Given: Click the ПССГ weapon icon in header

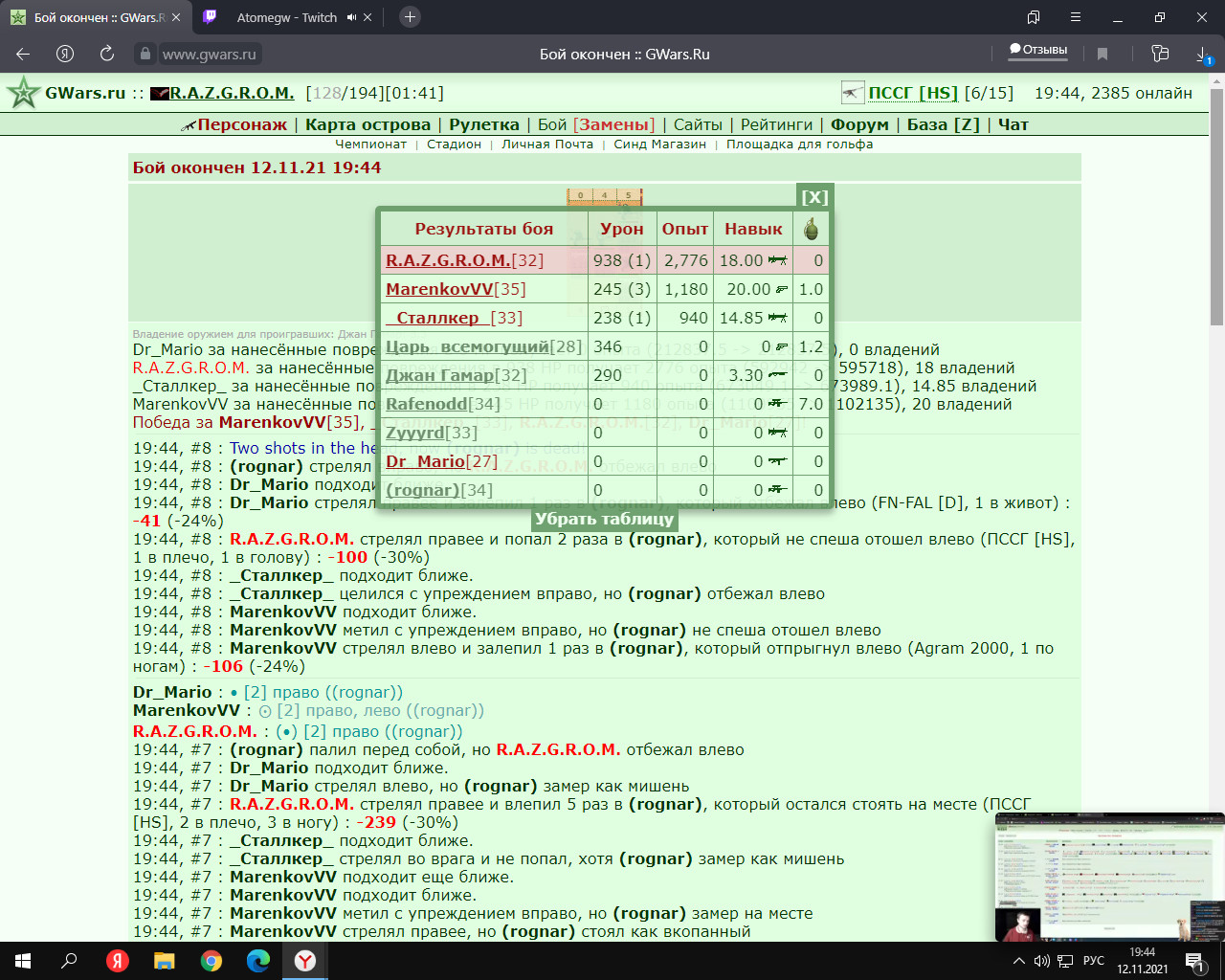Looking at the screenshot, I should pos(853,93).
